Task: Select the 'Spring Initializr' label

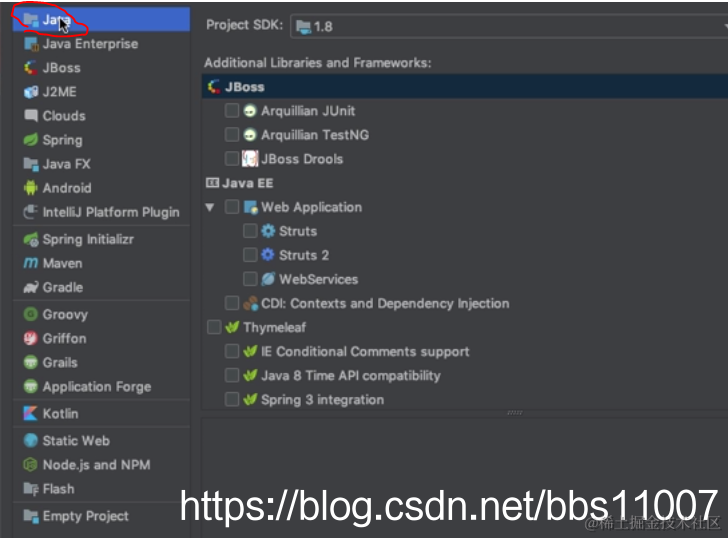Action: 88,239
